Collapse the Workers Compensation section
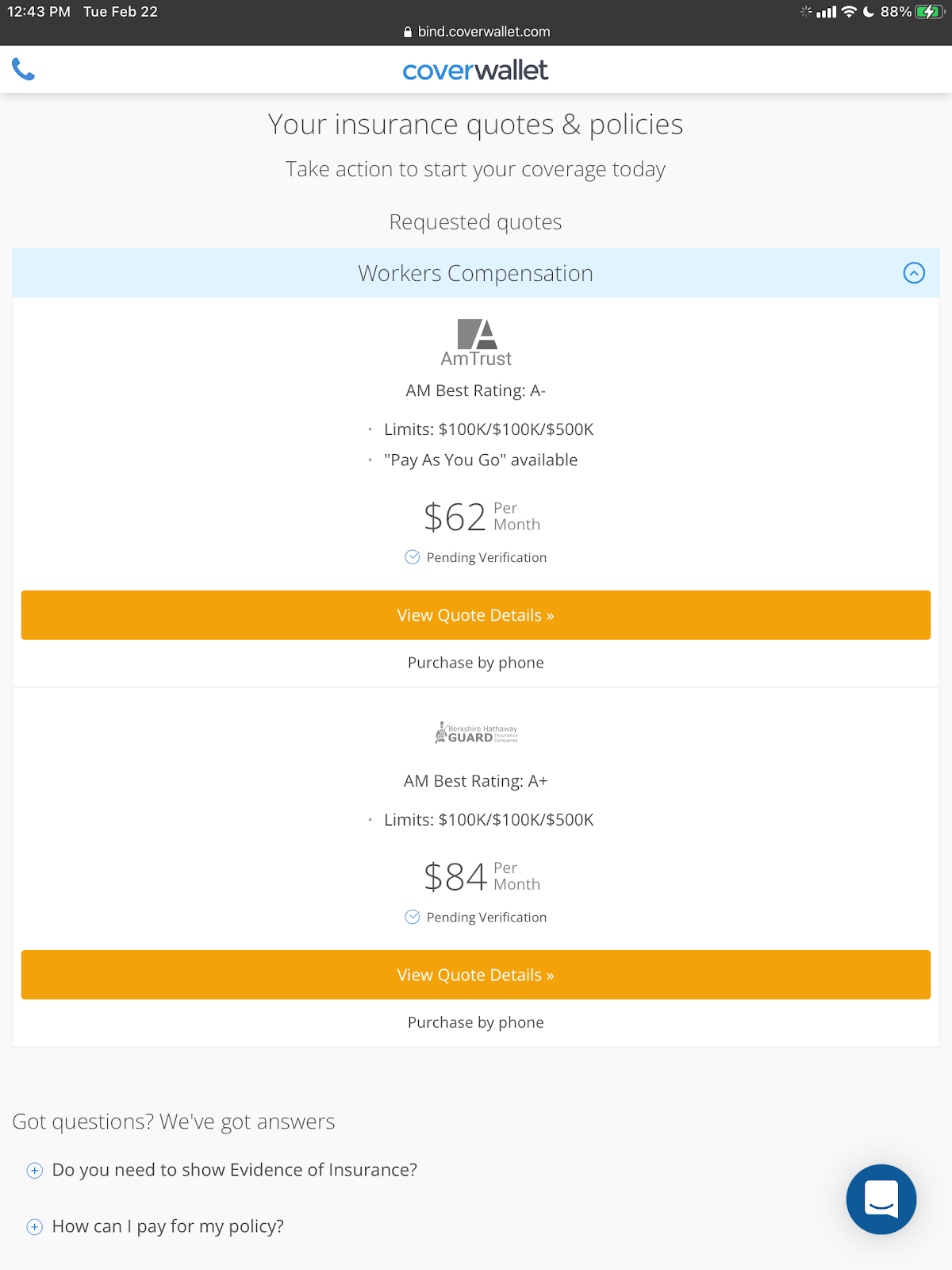952x1270 pixels. point(914,273)
